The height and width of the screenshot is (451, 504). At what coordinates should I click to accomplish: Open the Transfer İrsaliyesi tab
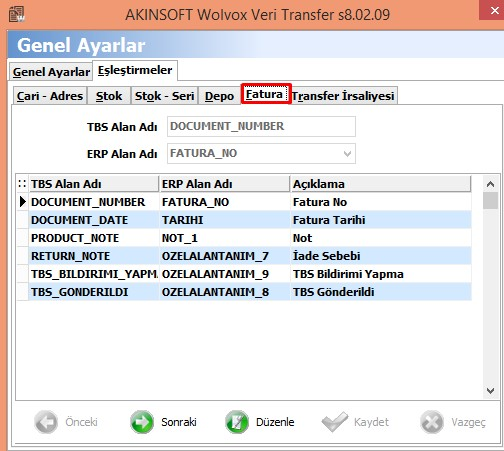(343, 96)
